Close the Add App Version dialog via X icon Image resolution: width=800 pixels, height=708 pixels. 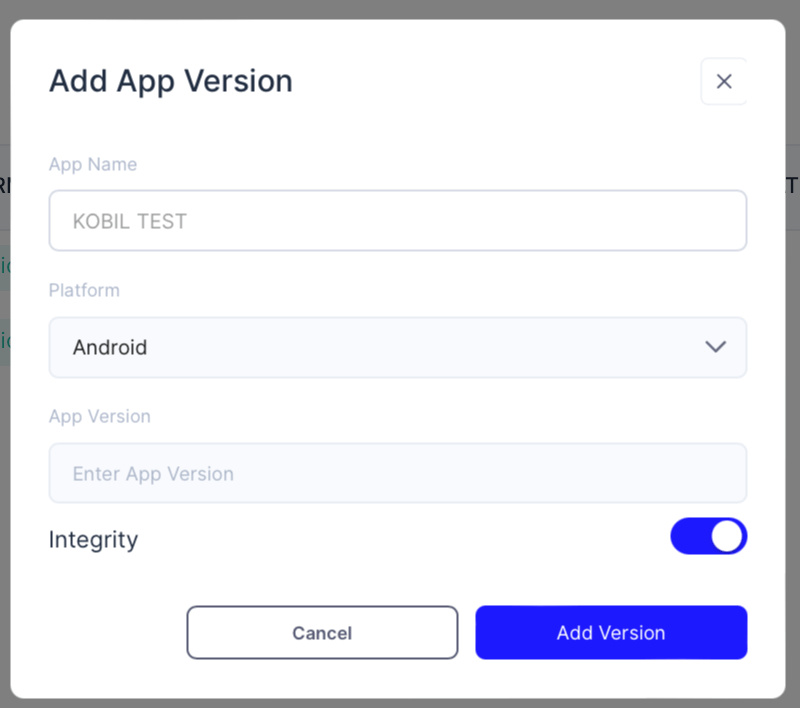(723, 81)
